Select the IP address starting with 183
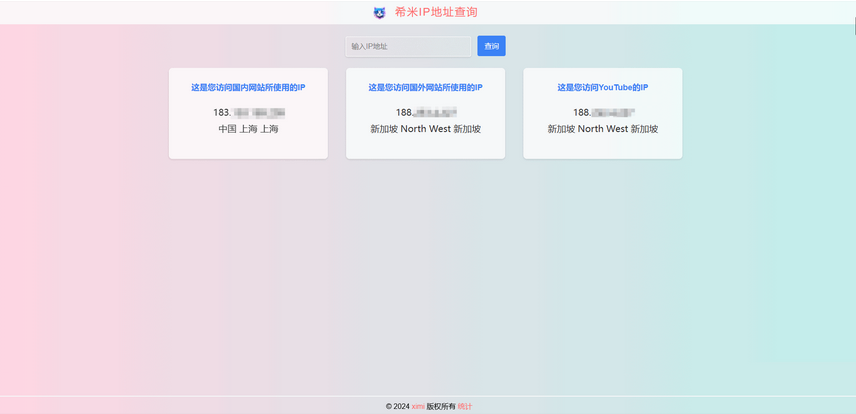856x414 pixels. pos(248,113)
